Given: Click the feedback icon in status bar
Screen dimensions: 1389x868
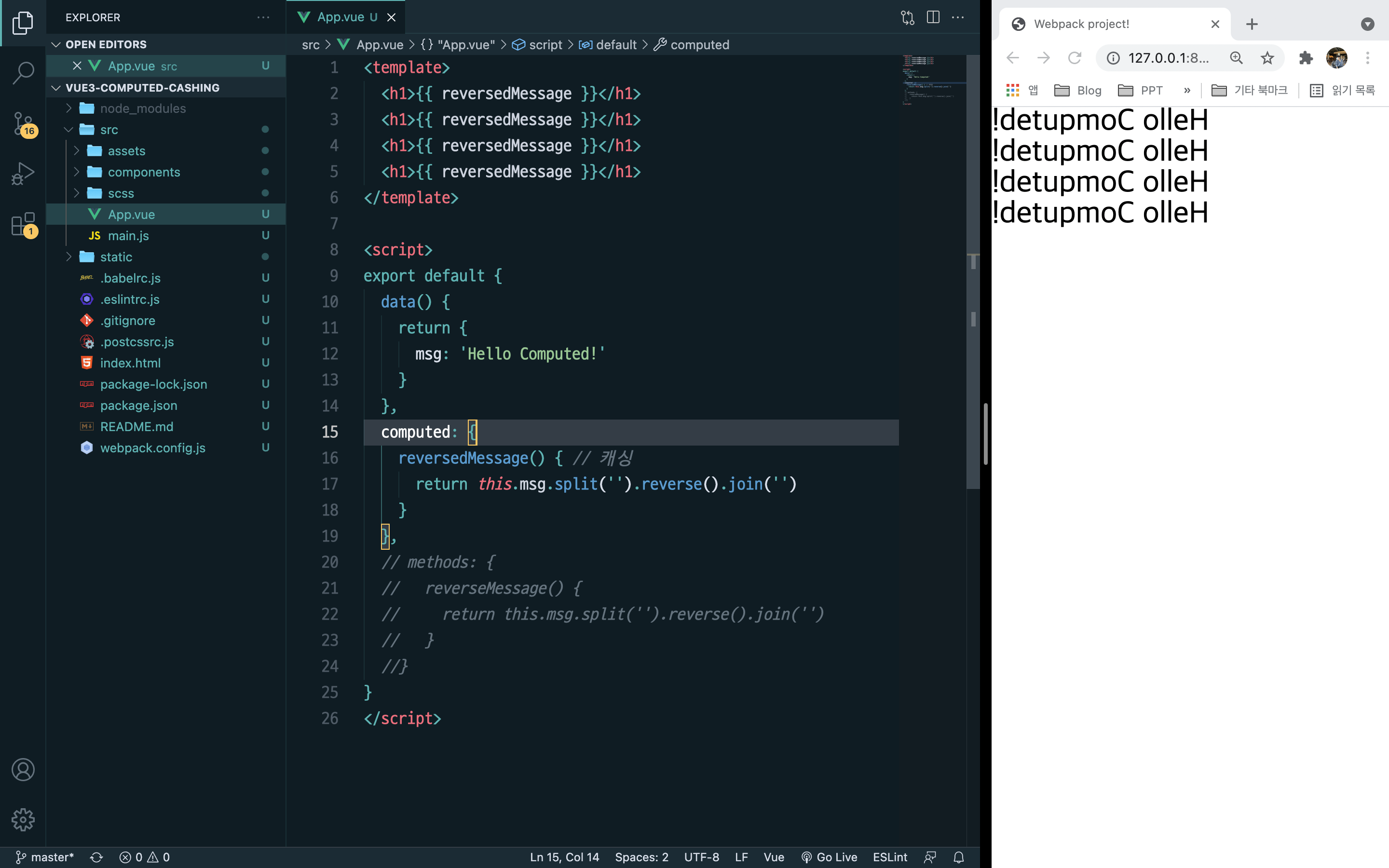Looking at the screenshot, I should [930, 857].
